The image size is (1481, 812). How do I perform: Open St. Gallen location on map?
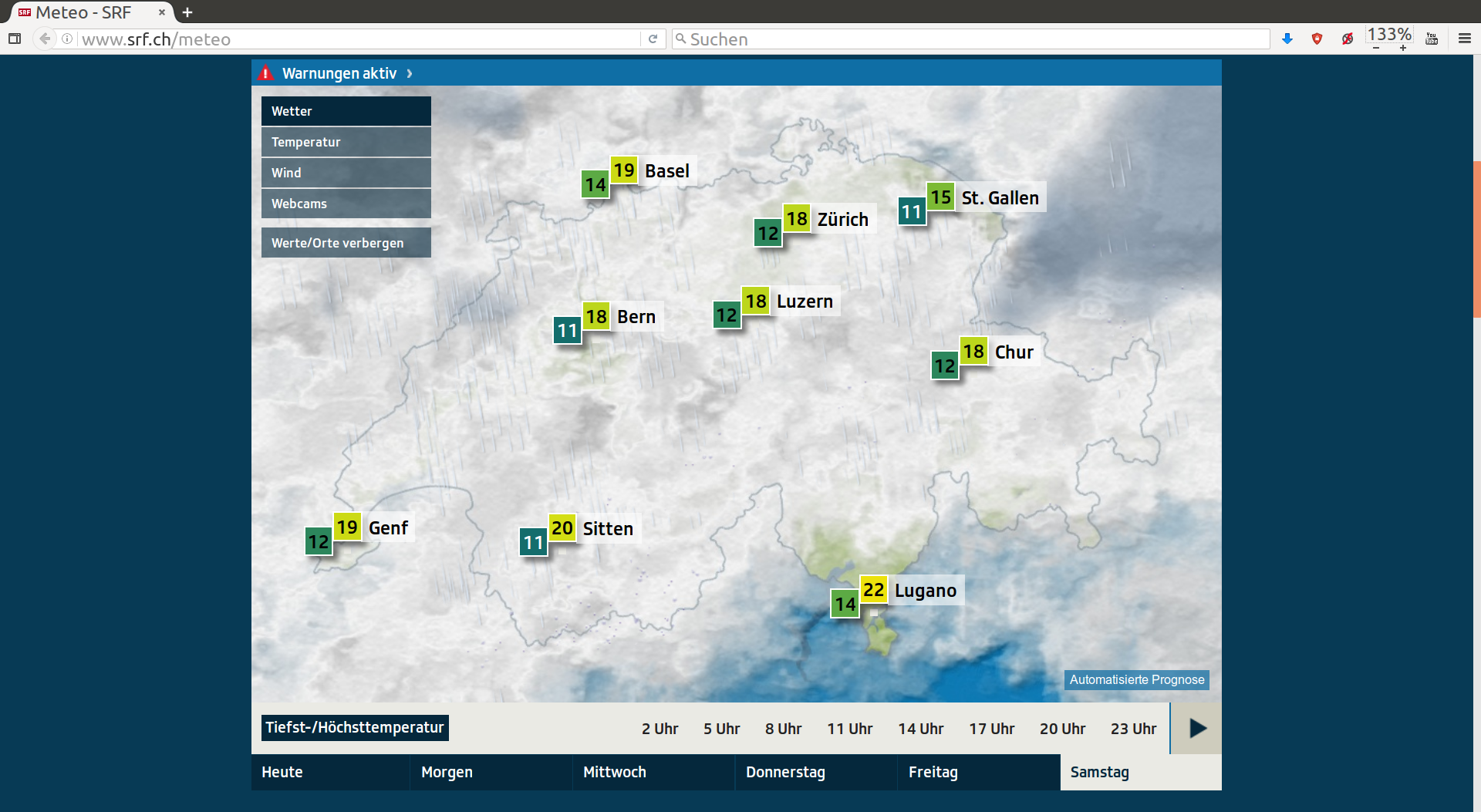tap(1000, 198)
